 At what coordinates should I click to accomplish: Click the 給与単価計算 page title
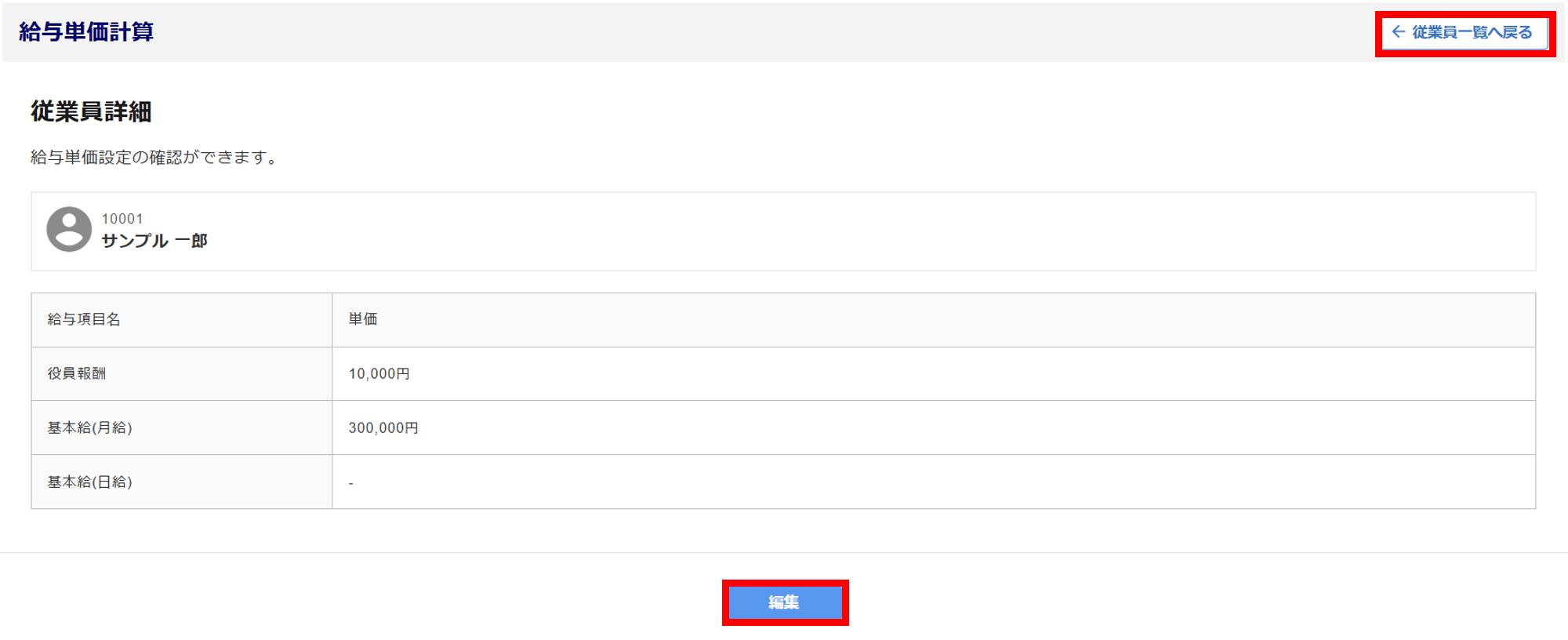(x=86, y=32)
